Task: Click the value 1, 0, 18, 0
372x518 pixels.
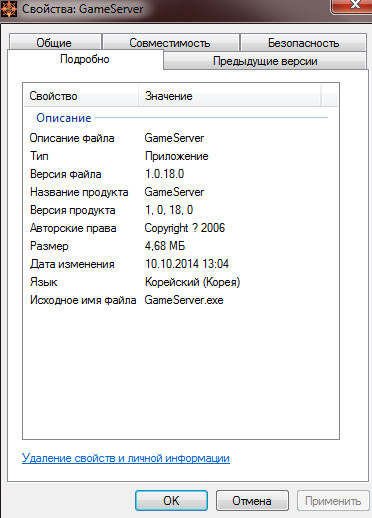Action: [169, 210]
